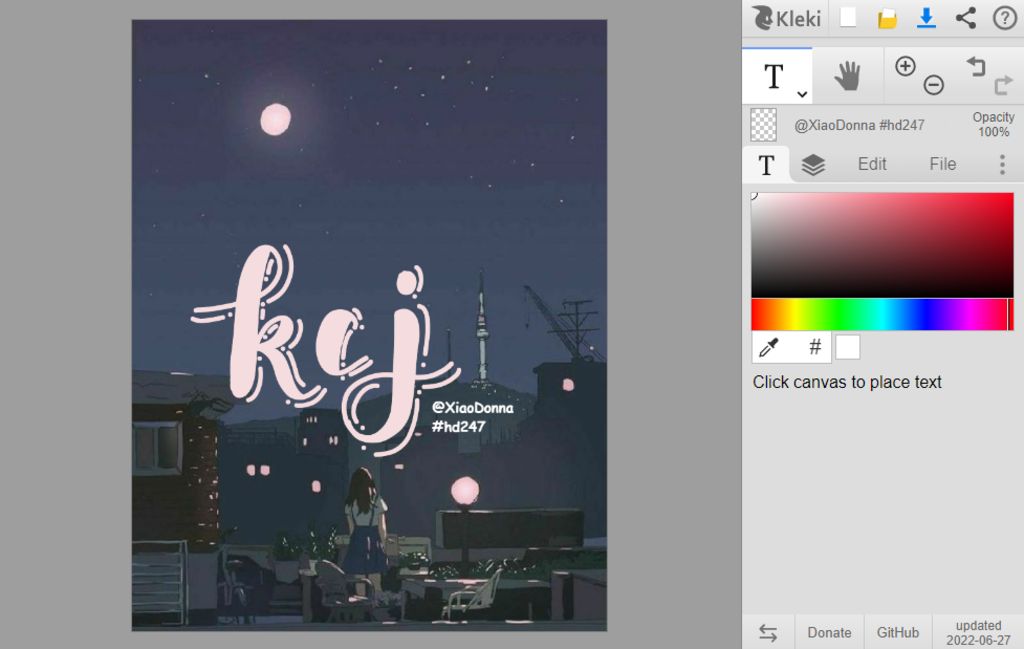Viewport: 1024px width, 649px height.
Task: Click the Opacity 100% label
Action: (x=993, y=125)
